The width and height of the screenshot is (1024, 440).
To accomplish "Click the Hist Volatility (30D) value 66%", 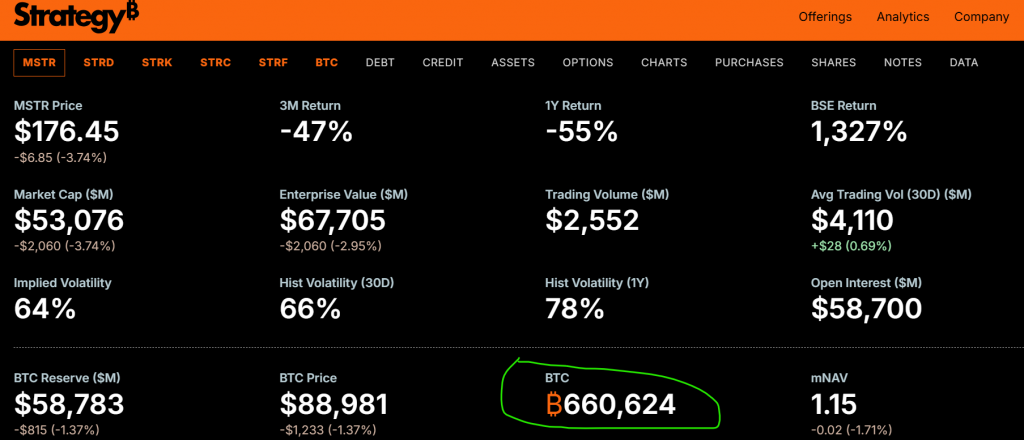I will pyautogui.click(x=310, y=309).
